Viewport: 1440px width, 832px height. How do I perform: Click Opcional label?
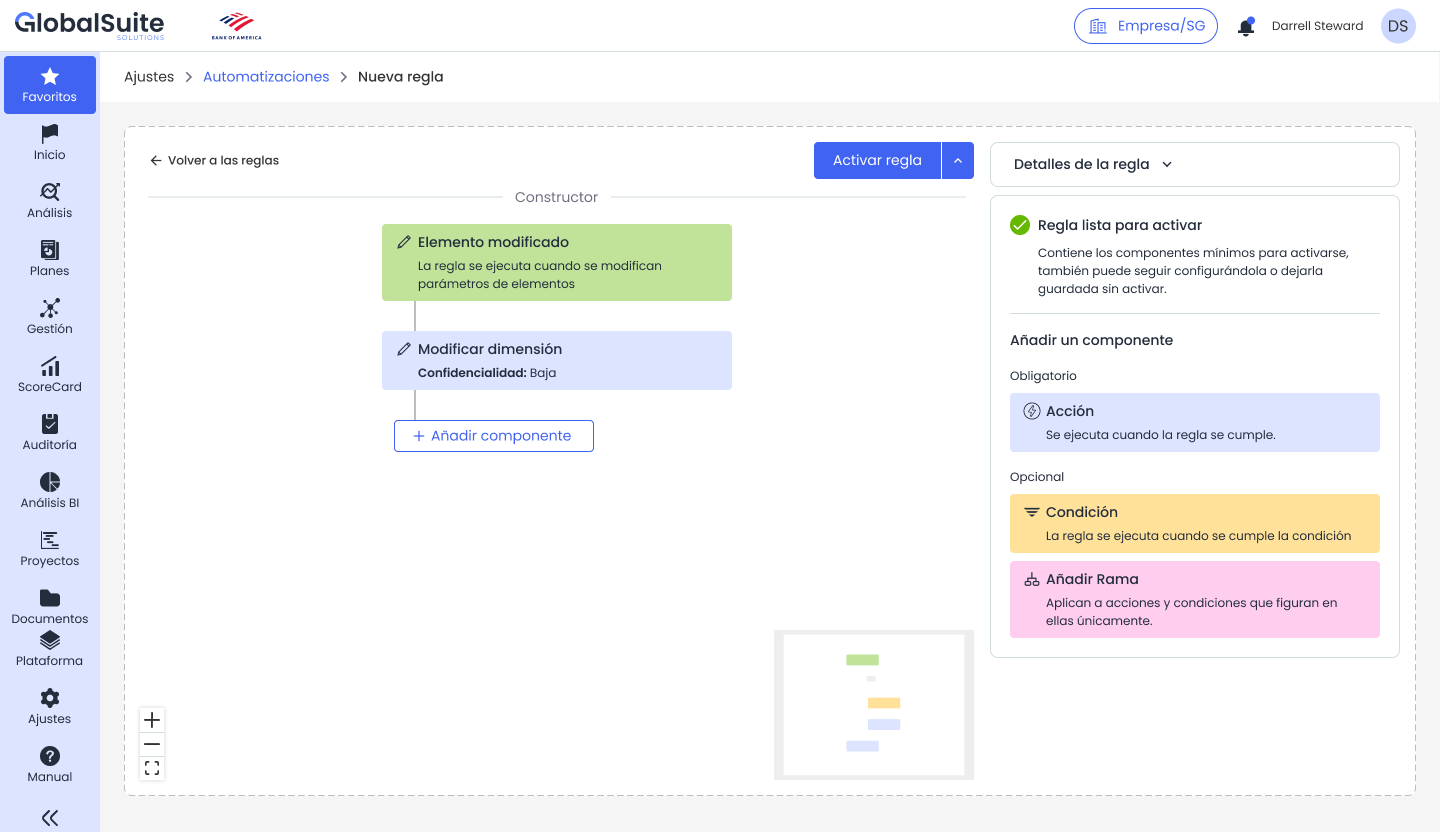[1037, 477]
